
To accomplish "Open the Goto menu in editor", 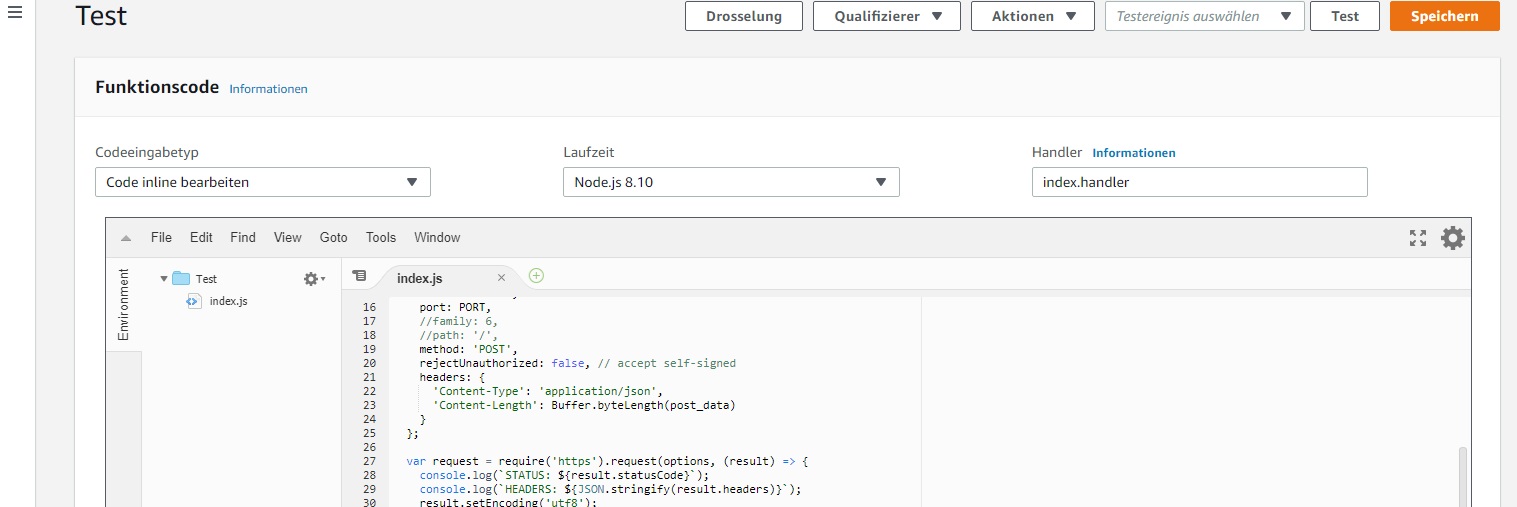I will [x=334, y=237].
